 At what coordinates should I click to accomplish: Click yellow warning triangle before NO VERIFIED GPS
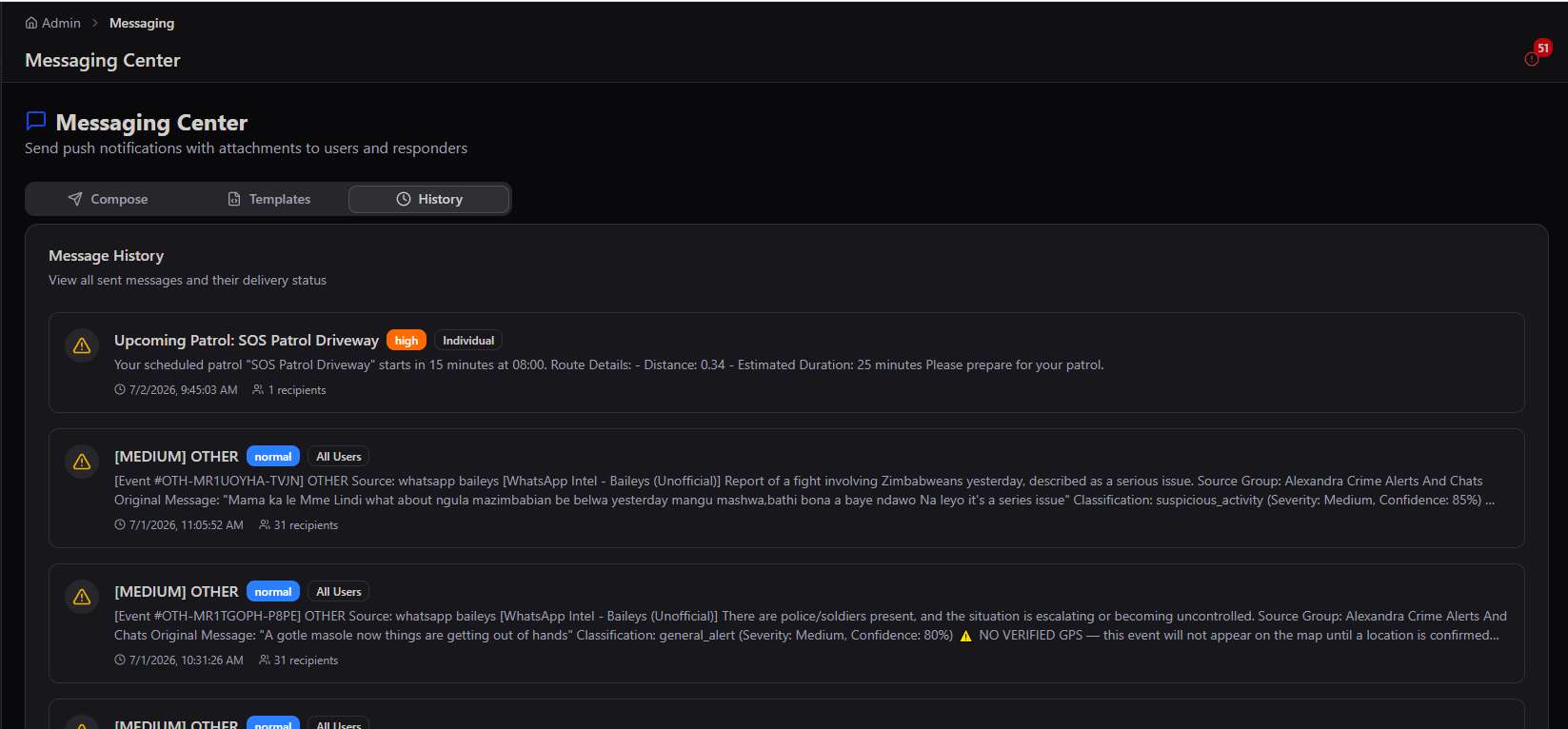coord(965,636)
